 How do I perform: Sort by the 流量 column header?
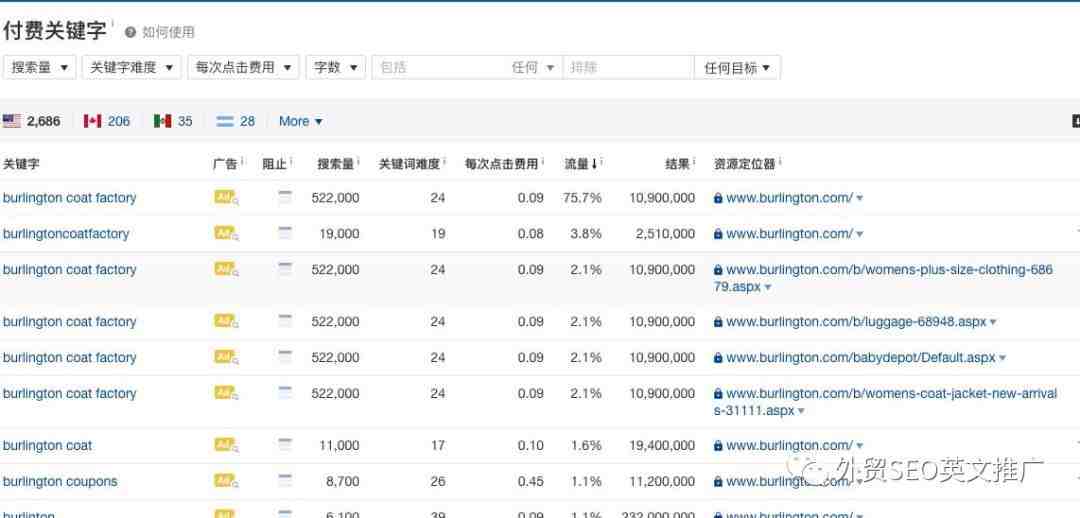(581, 164)
